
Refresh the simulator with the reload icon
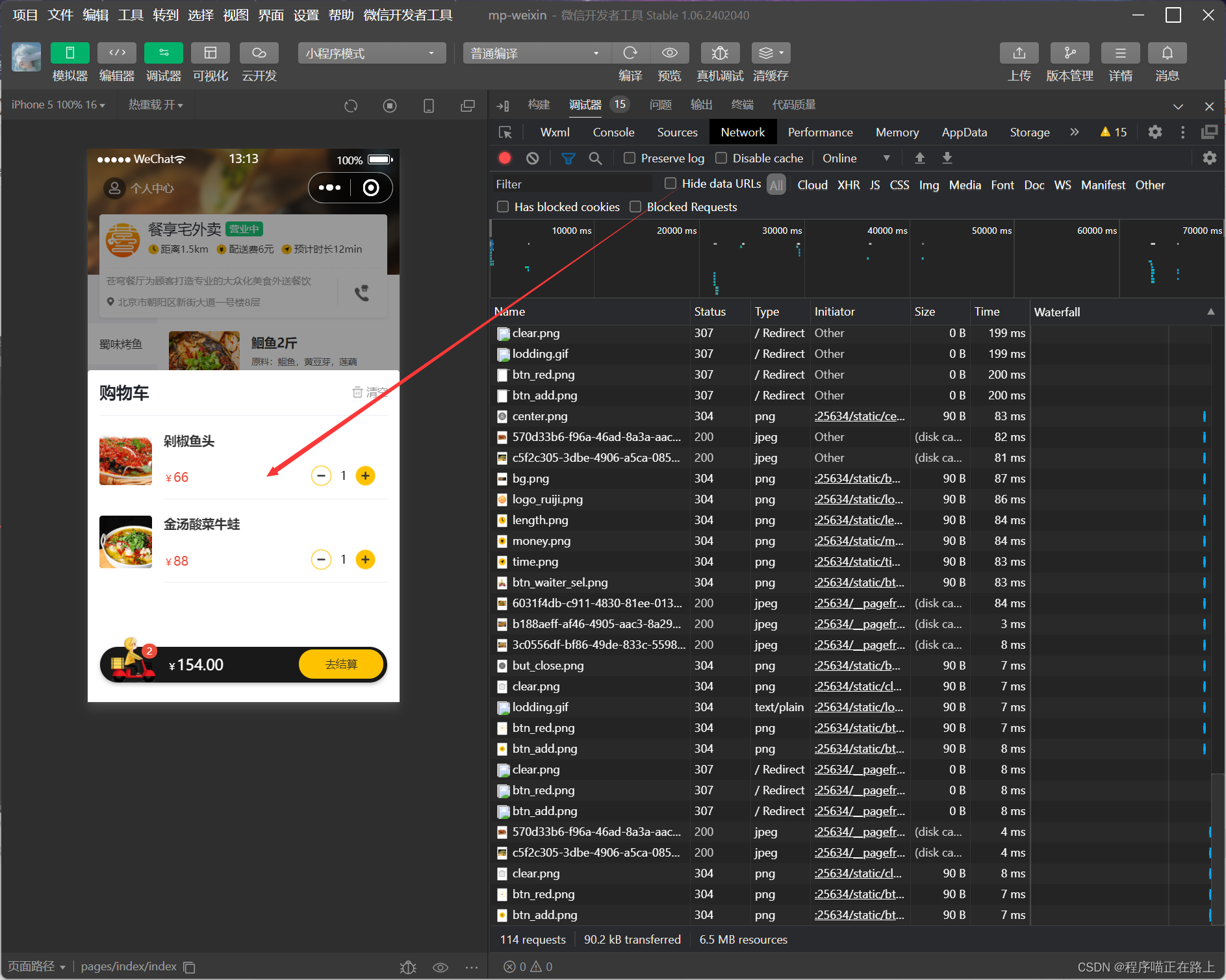click(351, 106)
